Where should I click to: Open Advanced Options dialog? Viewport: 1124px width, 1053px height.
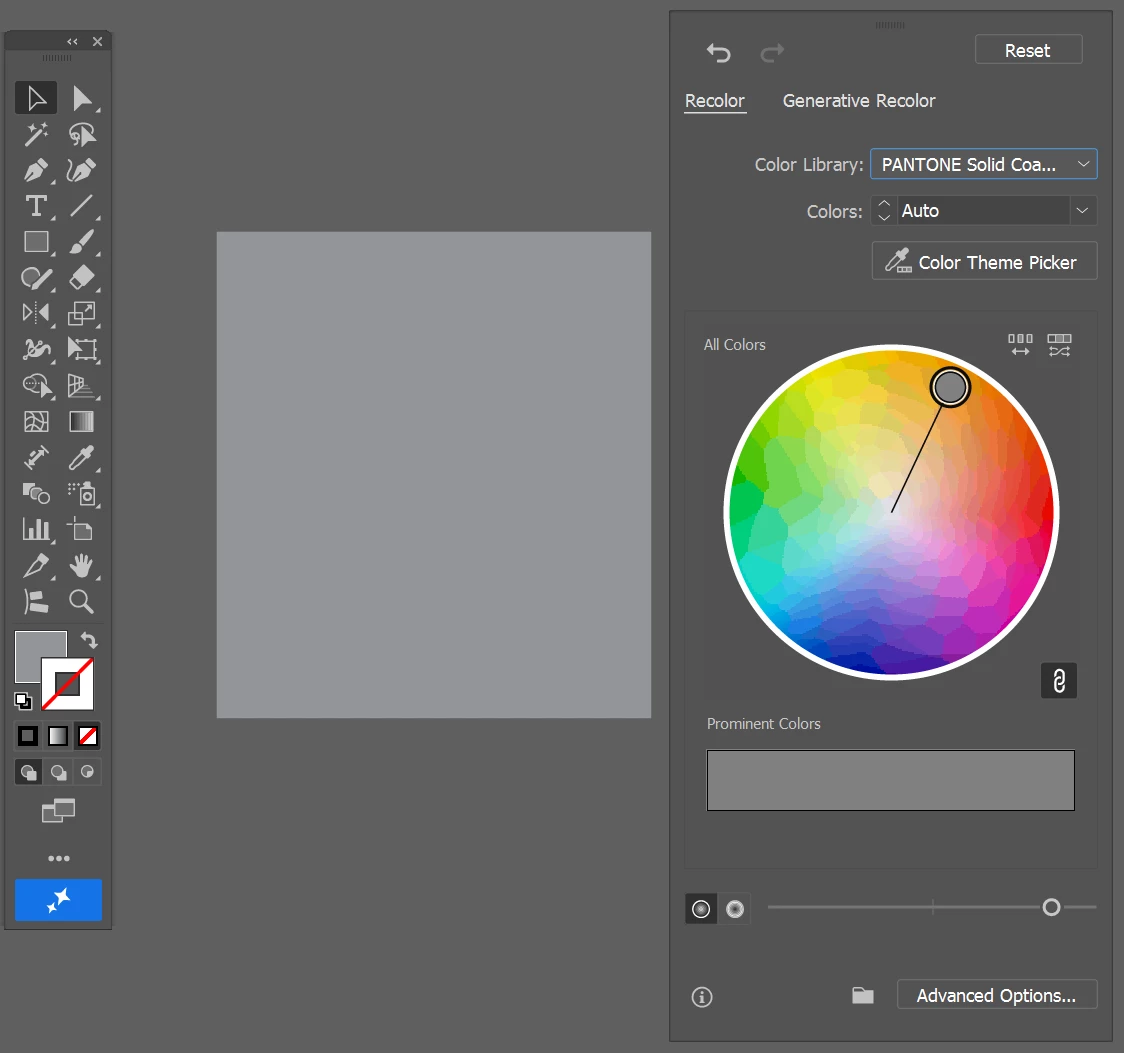(996, 995)
